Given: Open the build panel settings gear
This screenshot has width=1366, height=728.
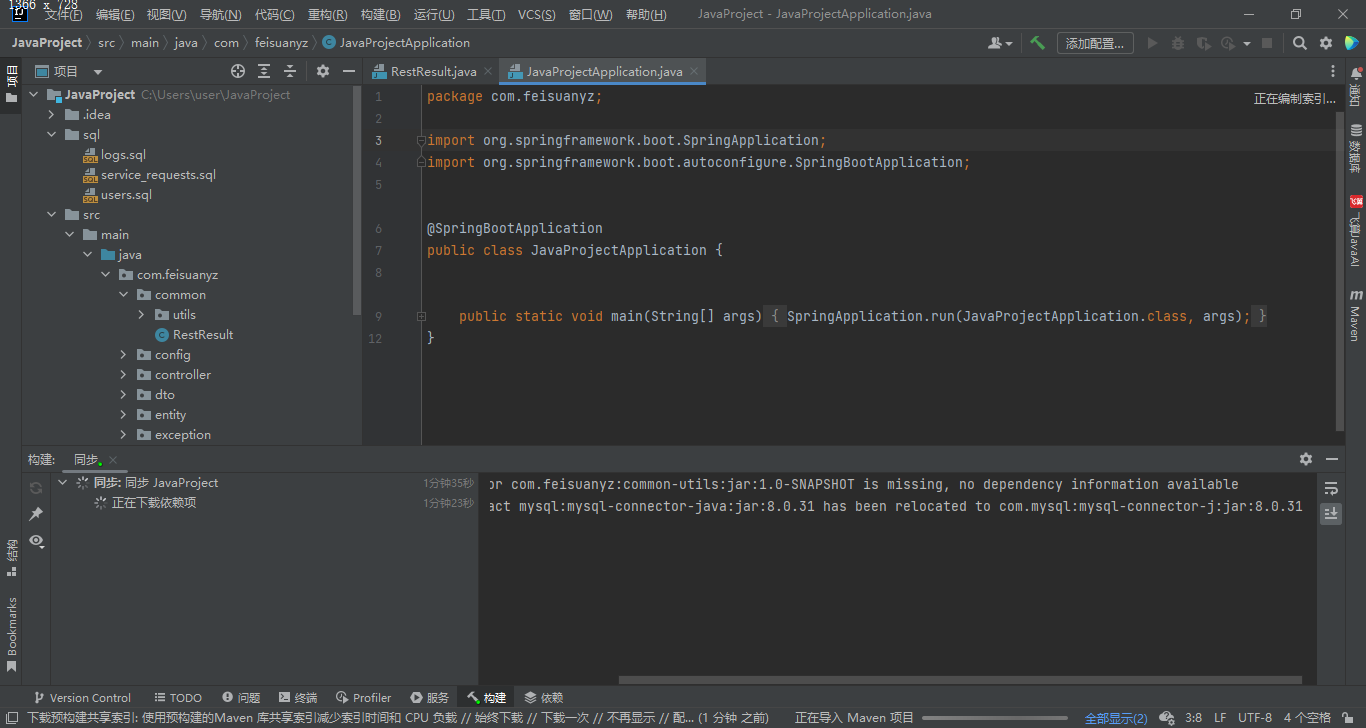Looking at the screenshot, I should point(1306,459).
